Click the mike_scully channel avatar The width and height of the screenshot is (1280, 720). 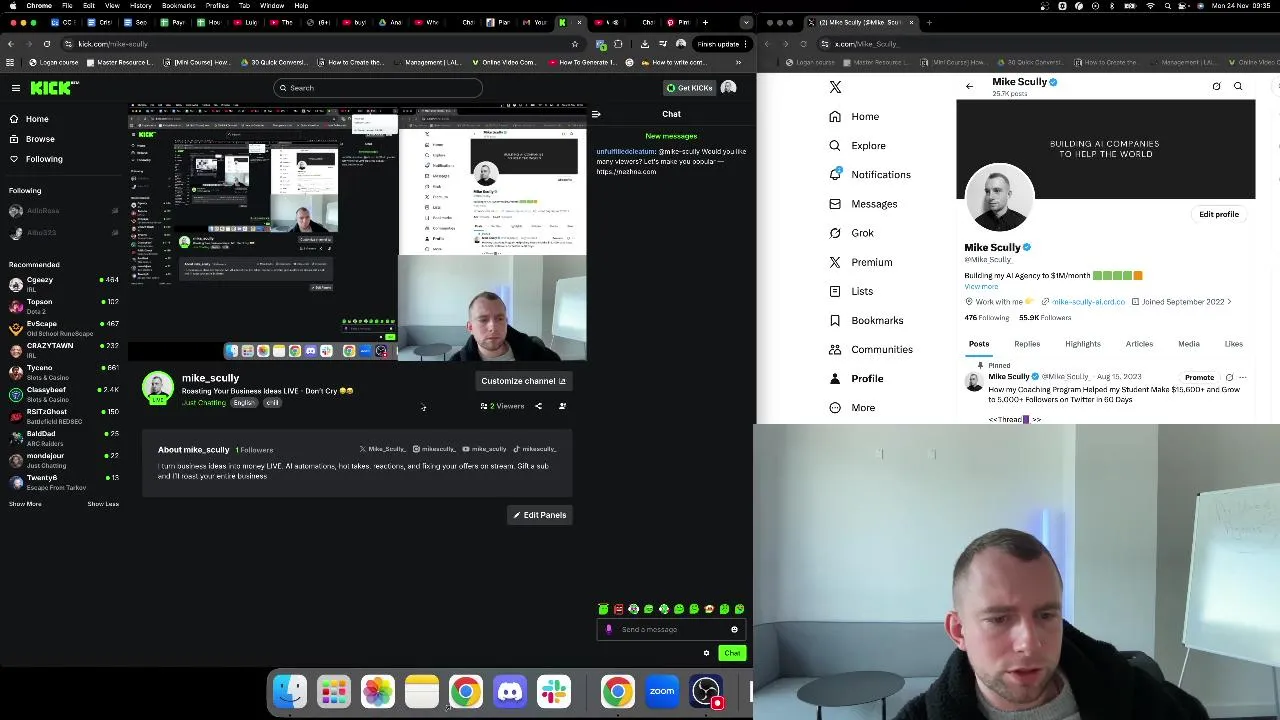(x=157, y=388)
